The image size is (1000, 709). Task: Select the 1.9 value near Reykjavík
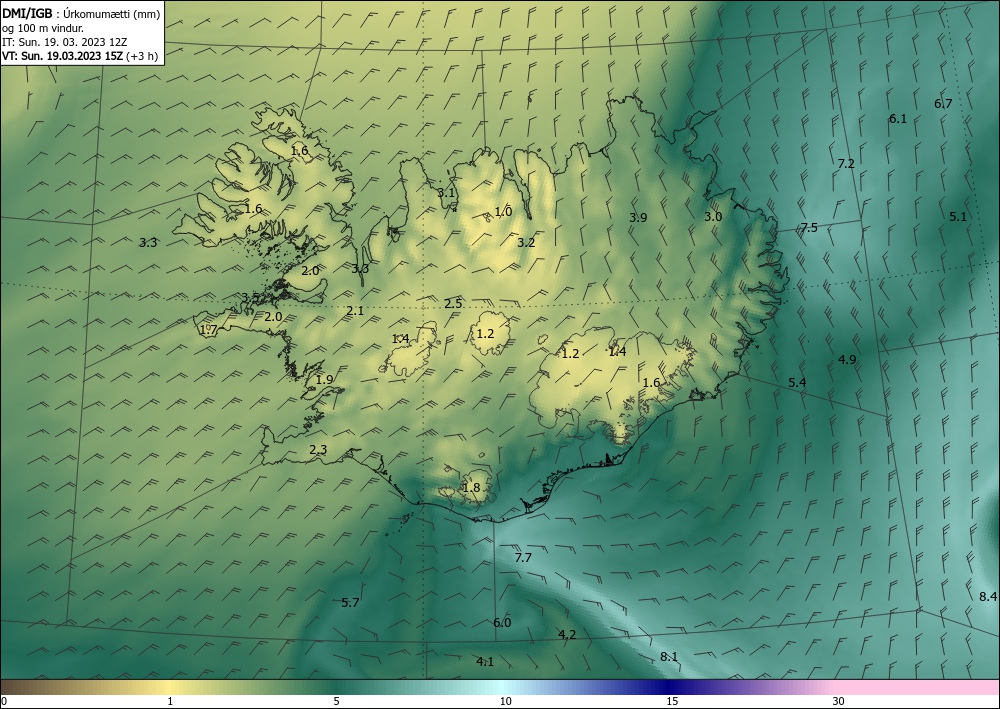(325, 379)
